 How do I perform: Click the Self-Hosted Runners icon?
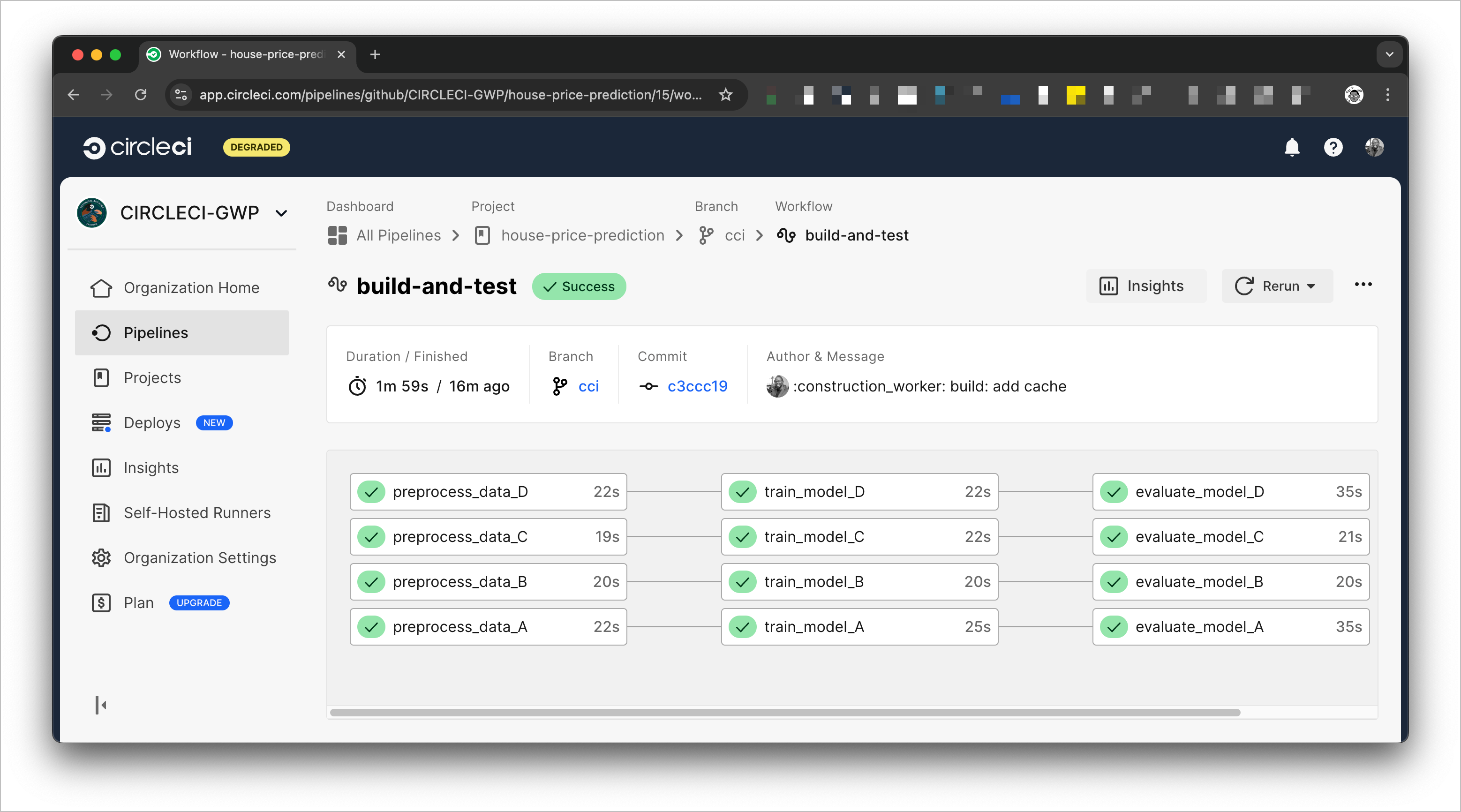[102, 512]
